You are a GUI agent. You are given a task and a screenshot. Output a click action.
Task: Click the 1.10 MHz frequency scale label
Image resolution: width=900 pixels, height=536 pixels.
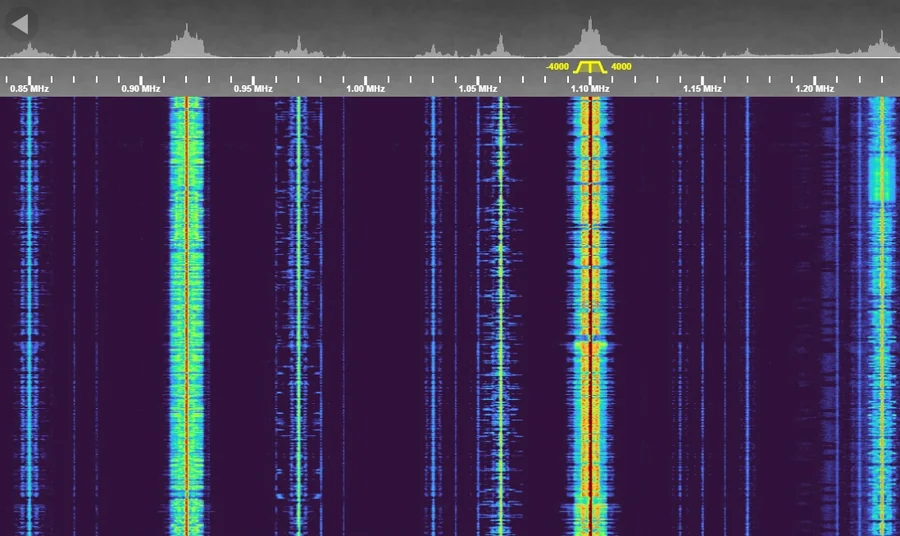pyautogui.click(x=589, y=88)
